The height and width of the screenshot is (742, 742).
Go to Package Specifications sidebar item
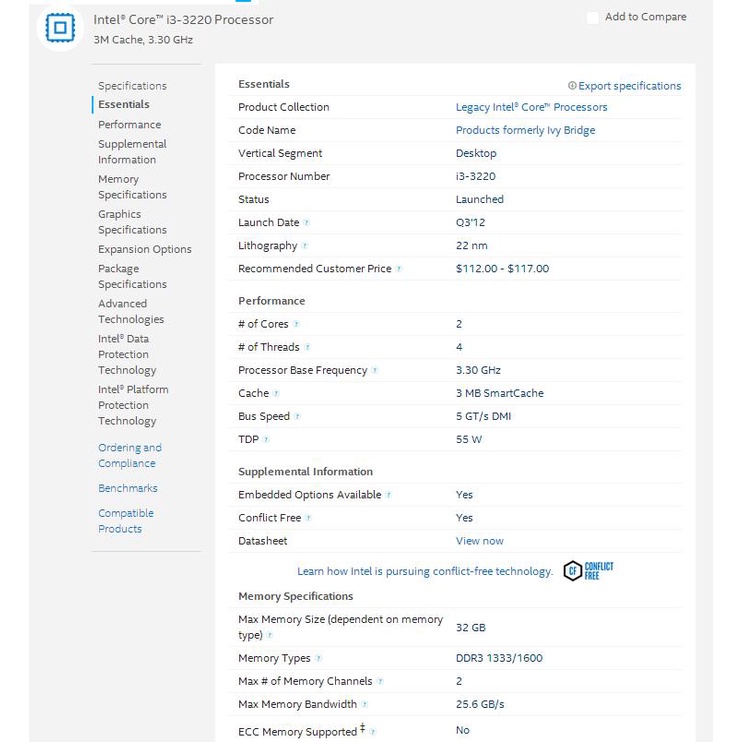pyautogui.click(x=132, y=276)
